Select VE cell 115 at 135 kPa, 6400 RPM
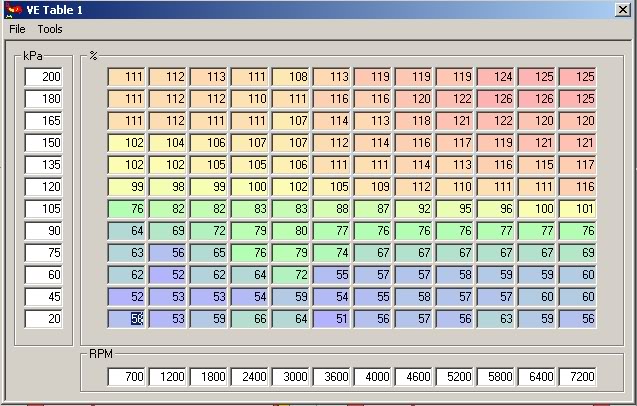This screenshot has height=406, width=637. [537, 165]
